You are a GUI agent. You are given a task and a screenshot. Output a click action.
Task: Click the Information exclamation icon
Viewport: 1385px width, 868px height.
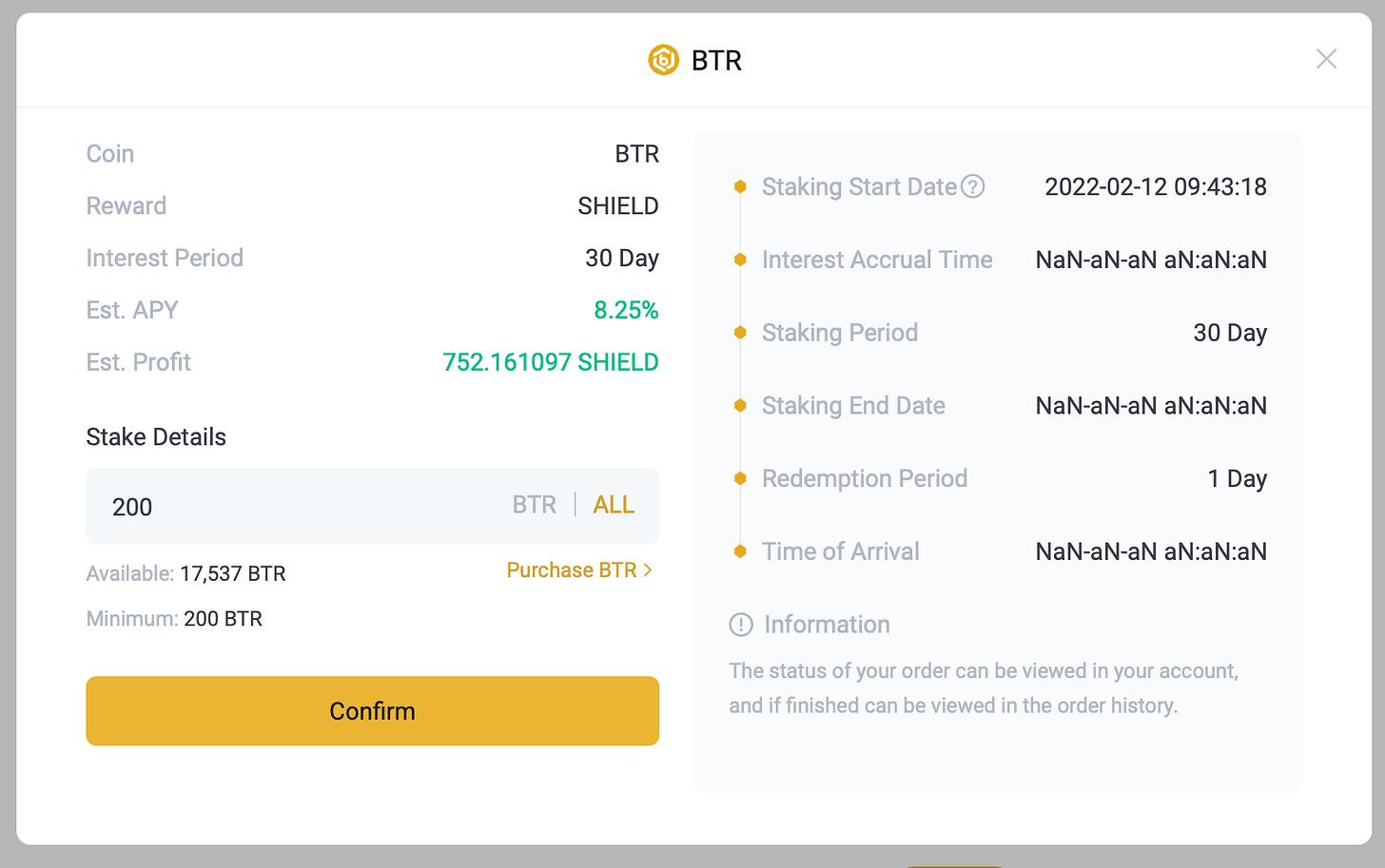741,625
